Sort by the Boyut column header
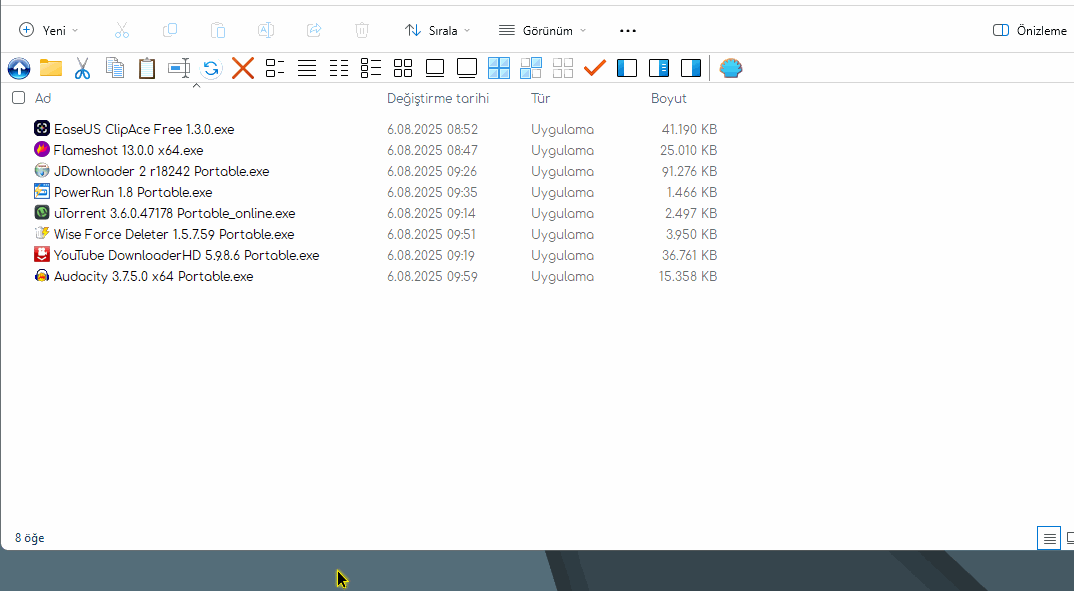This screenshot has height=591, width=1074. click(669, 98)
